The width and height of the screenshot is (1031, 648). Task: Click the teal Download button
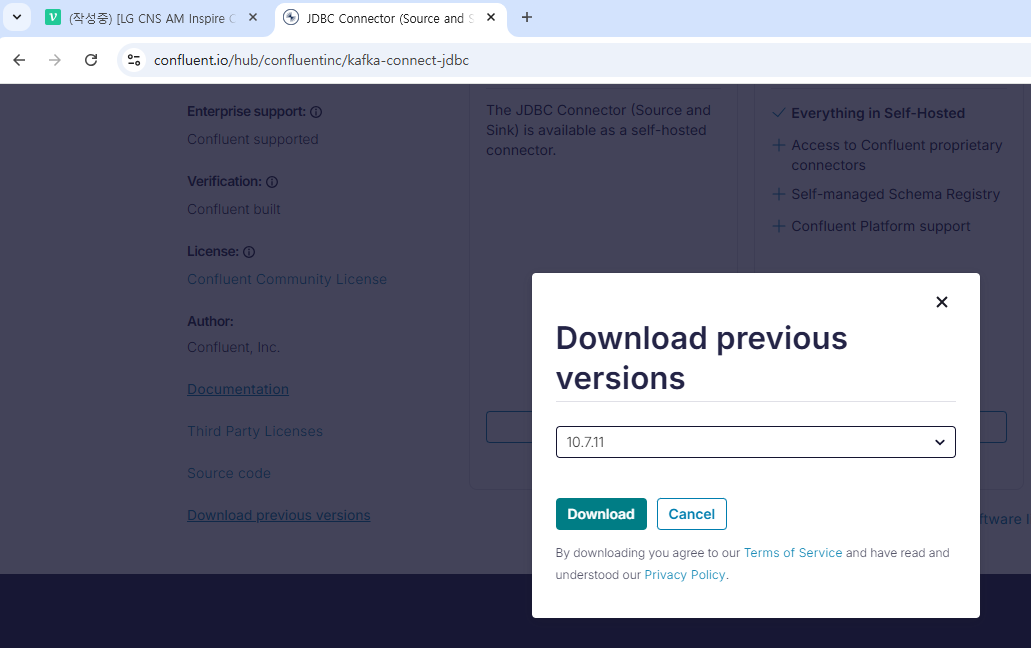tap(601, 514)
